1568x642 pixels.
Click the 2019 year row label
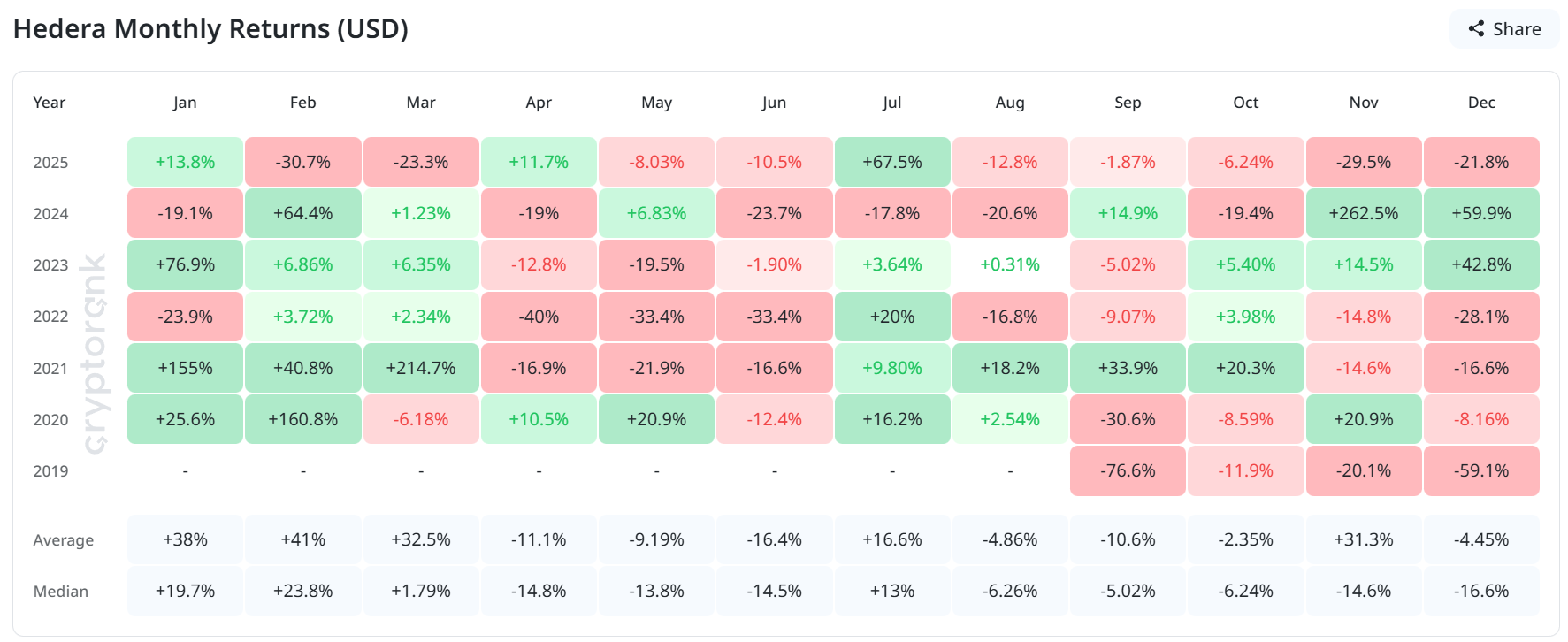pos(50,470)
